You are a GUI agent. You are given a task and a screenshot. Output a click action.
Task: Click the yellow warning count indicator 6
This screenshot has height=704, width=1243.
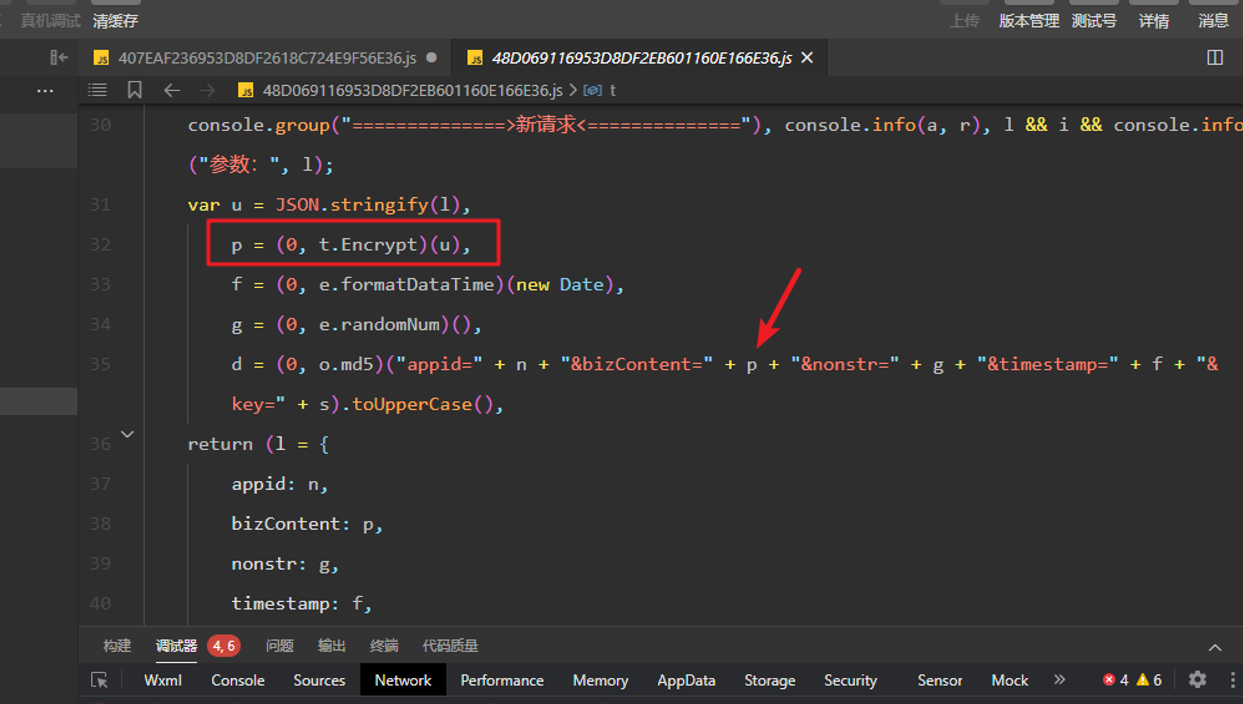(x=1149, y=680)
